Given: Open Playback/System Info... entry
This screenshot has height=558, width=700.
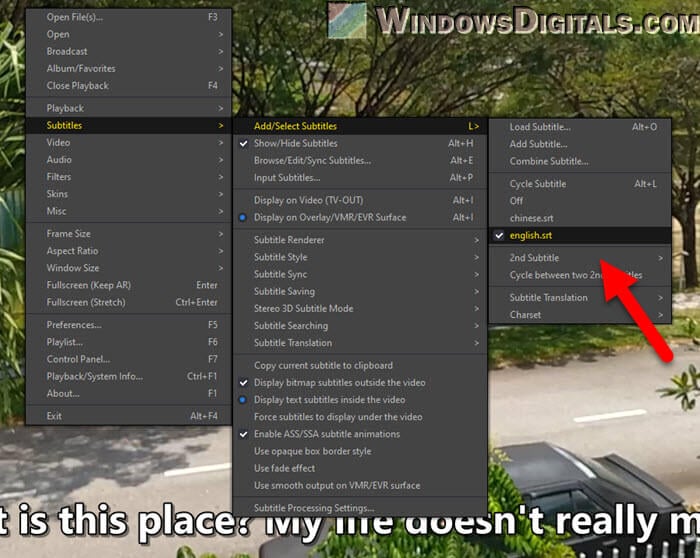Looking at the screenshot, I should pyautogui.click(x=129, y=376).
